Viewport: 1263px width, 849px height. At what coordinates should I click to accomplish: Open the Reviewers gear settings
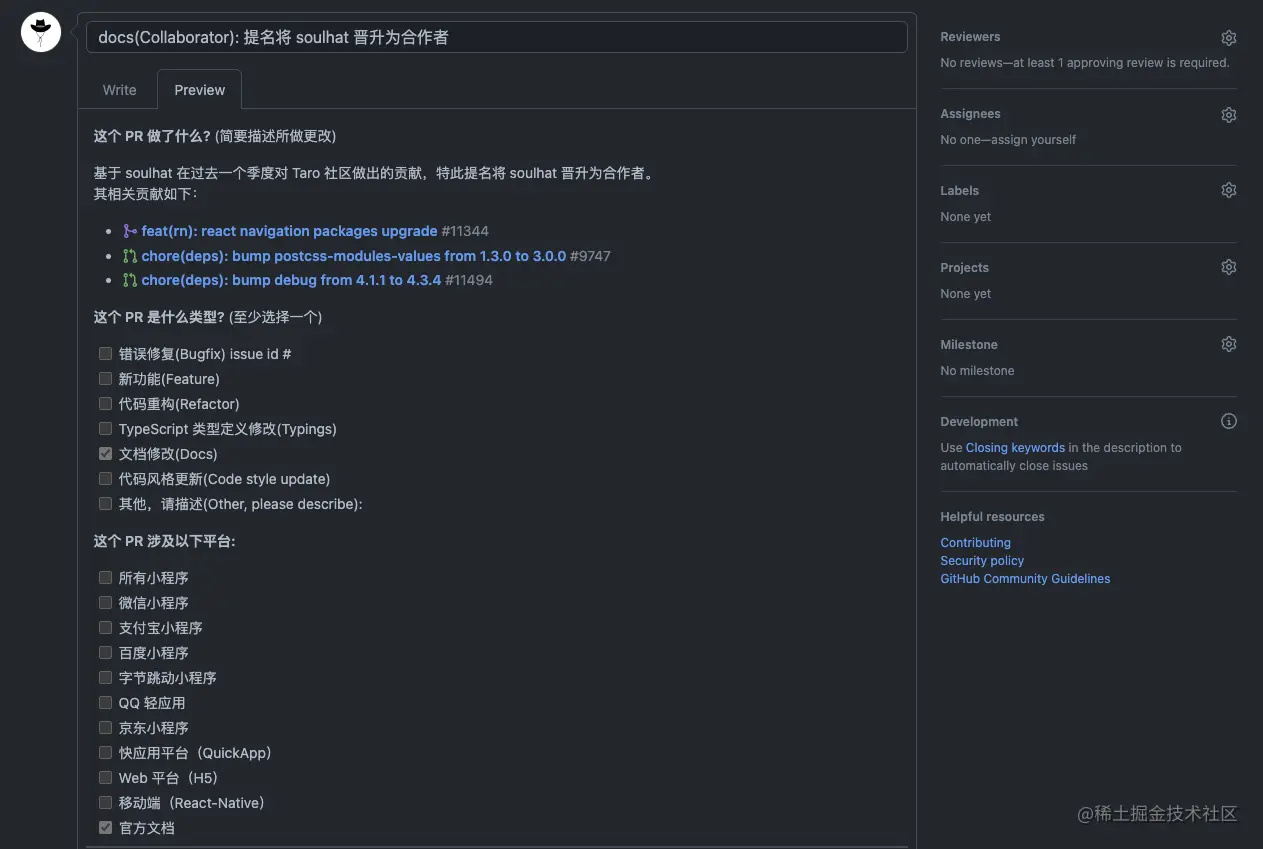coord(1229,38)
